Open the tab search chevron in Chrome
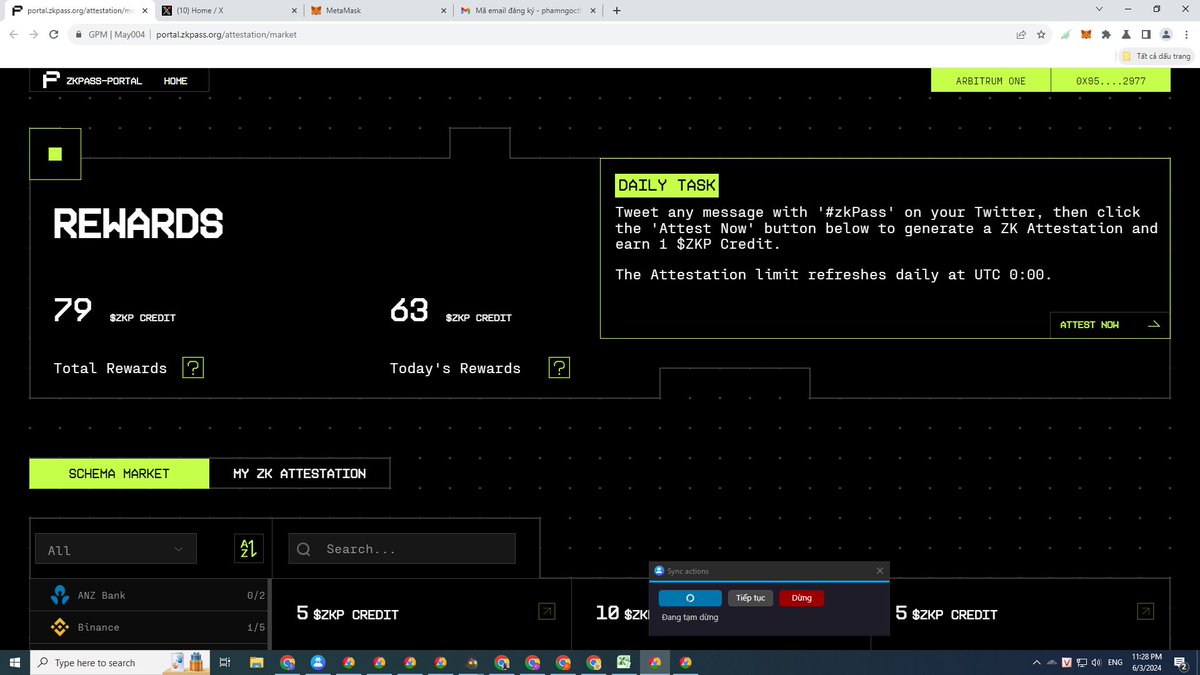This screenshot has width=1200, height=675. click(1099, 10)
